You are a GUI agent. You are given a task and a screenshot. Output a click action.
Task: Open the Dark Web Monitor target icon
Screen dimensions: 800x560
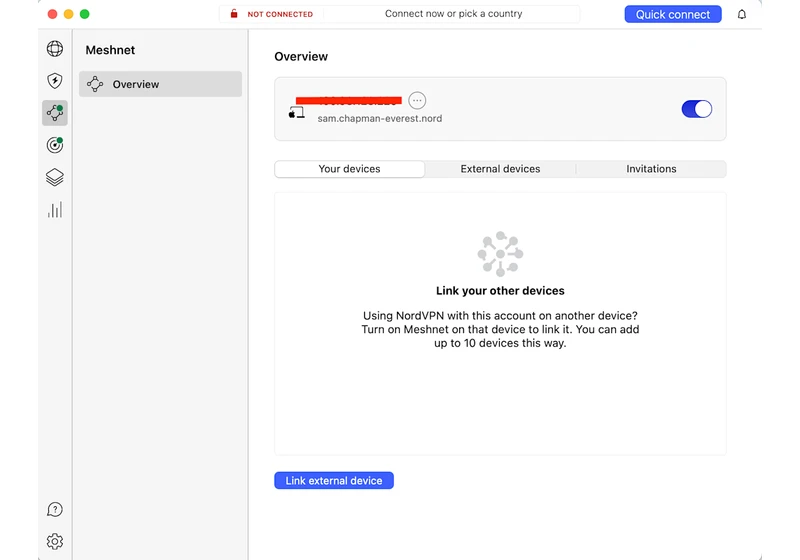tap(55, 145)
